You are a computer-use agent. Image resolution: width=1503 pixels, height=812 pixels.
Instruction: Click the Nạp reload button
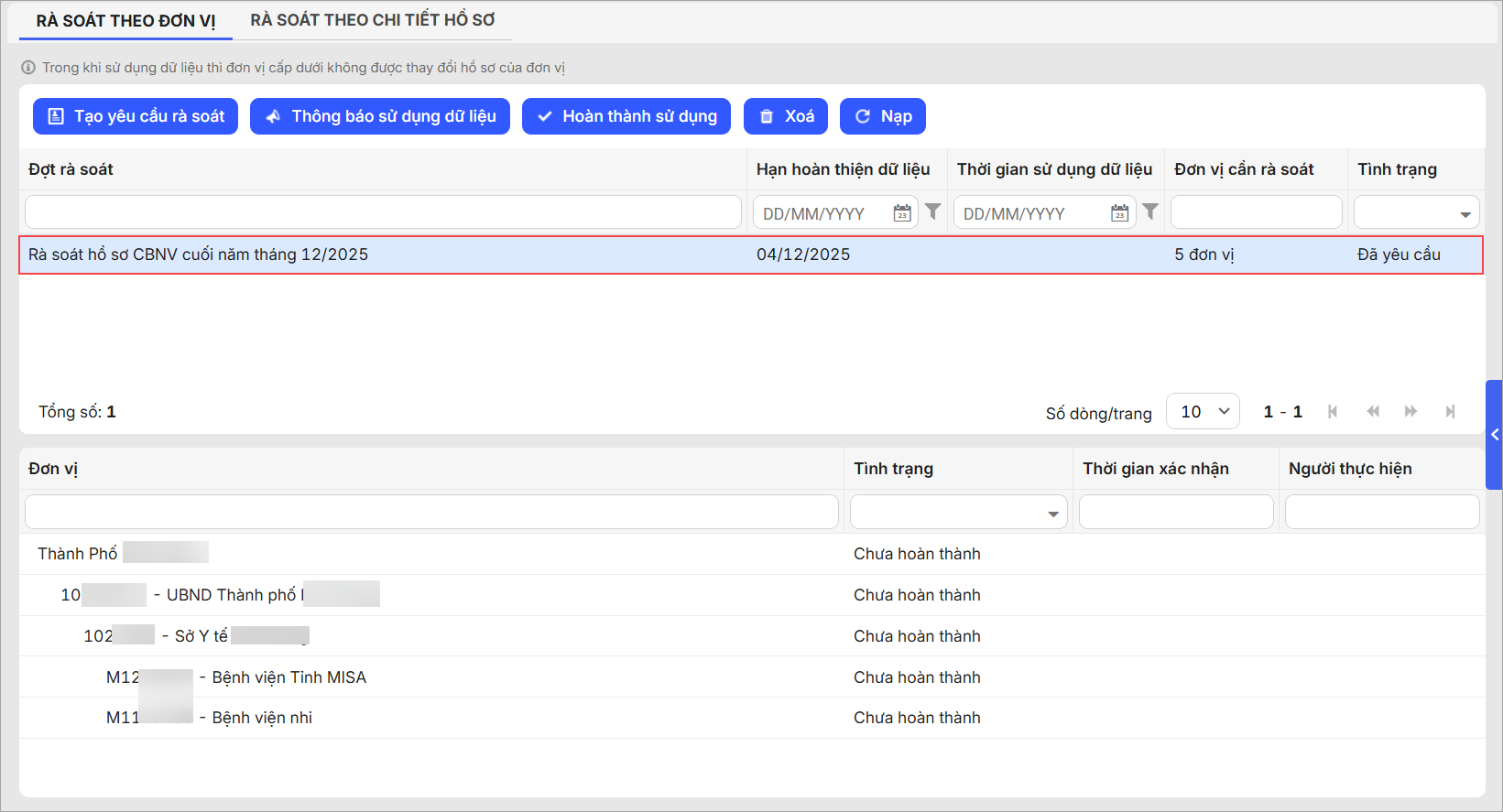pos(883,116)
